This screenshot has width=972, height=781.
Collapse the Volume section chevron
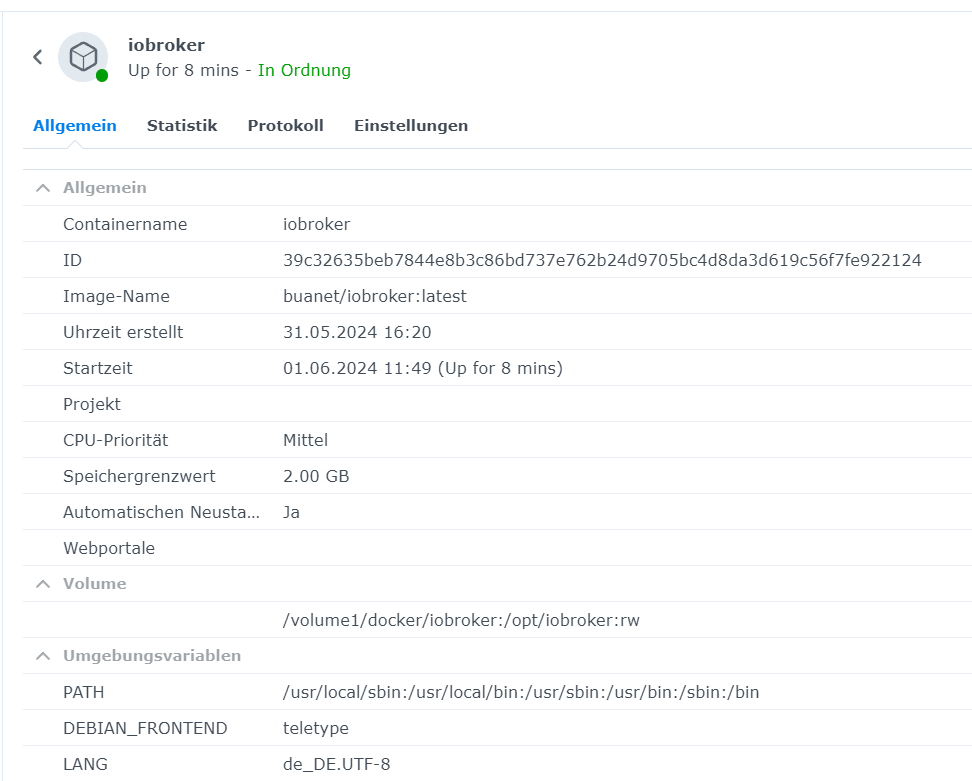click(43, 584)
